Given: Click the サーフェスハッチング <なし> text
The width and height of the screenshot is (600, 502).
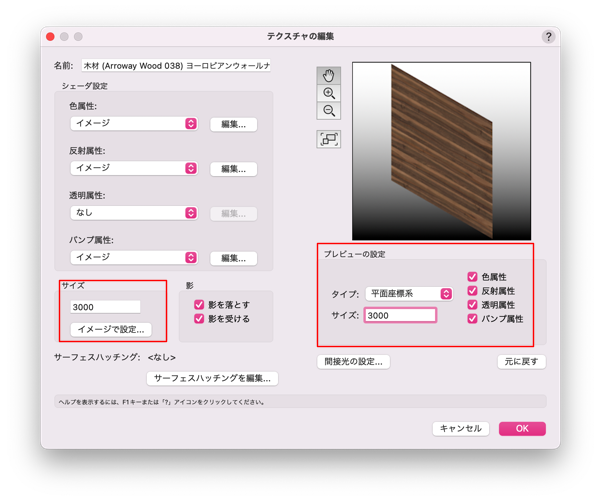Looking at the screenshot, I should point(115,357).
